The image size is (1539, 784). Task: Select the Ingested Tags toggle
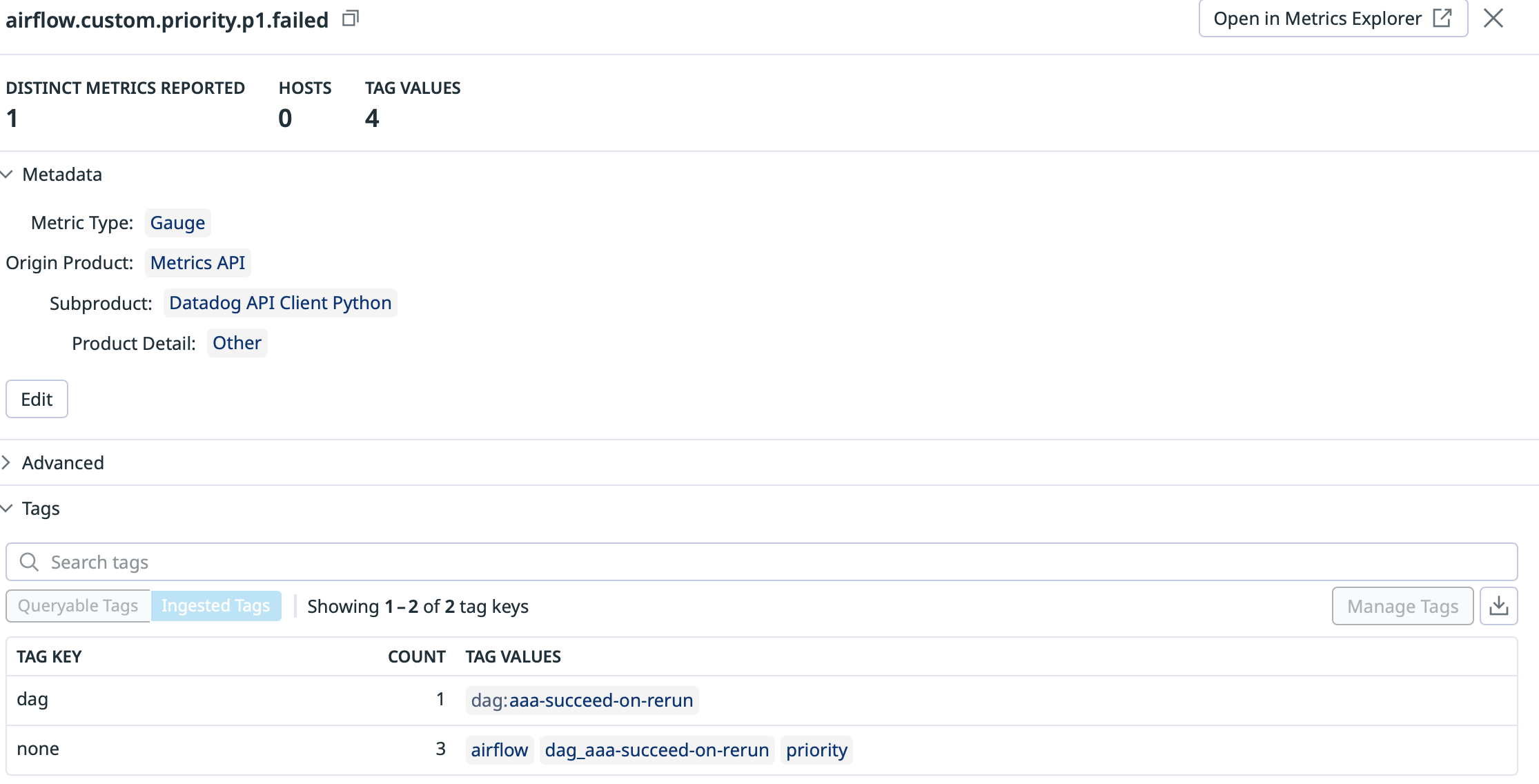tap(215, 606)
